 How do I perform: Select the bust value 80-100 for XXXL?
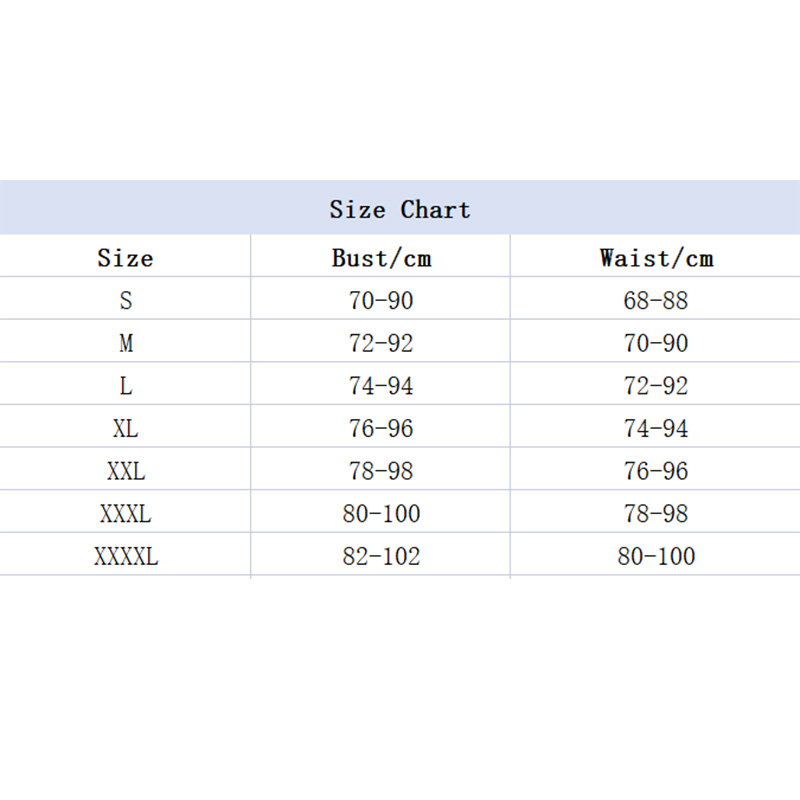(381, 514)
